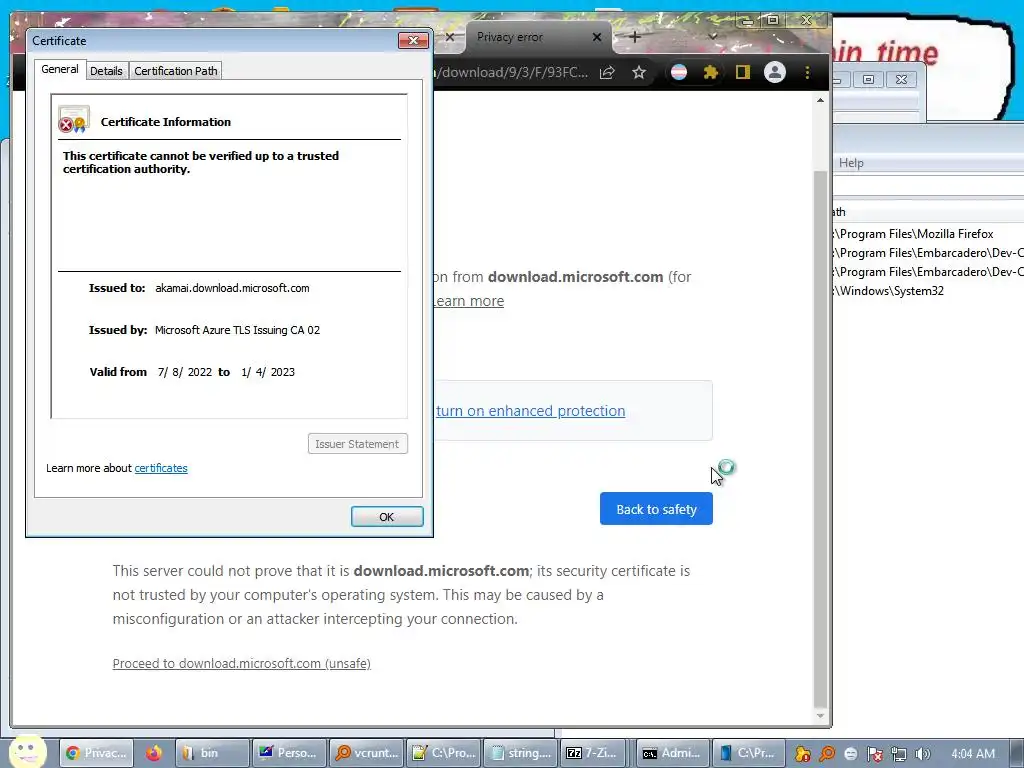
Task: Open the 'bin' folder taskbar button
Action: tap(213, 753)
